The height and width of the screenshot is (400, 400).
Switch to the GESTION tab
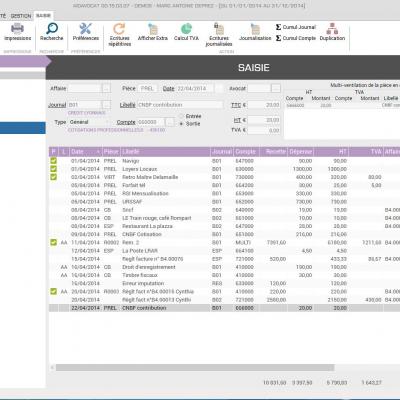(x=21, y=16)
